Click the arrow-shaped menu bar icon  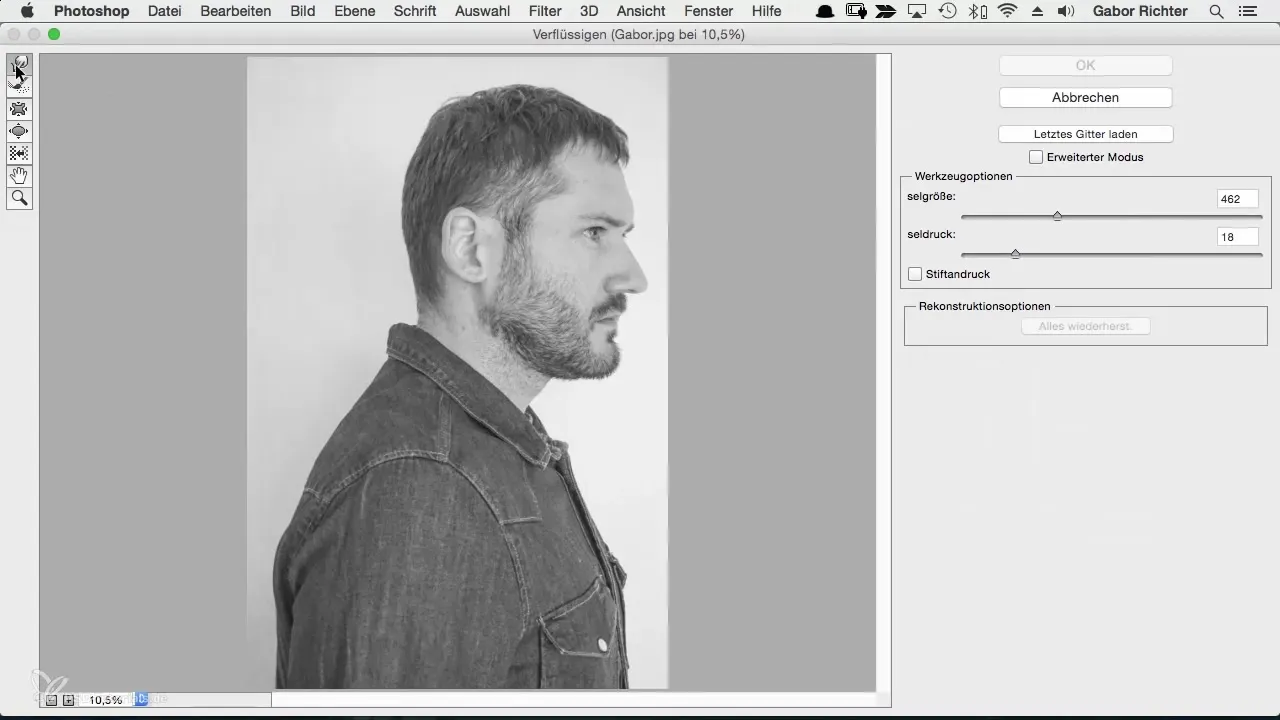point(885,11)
